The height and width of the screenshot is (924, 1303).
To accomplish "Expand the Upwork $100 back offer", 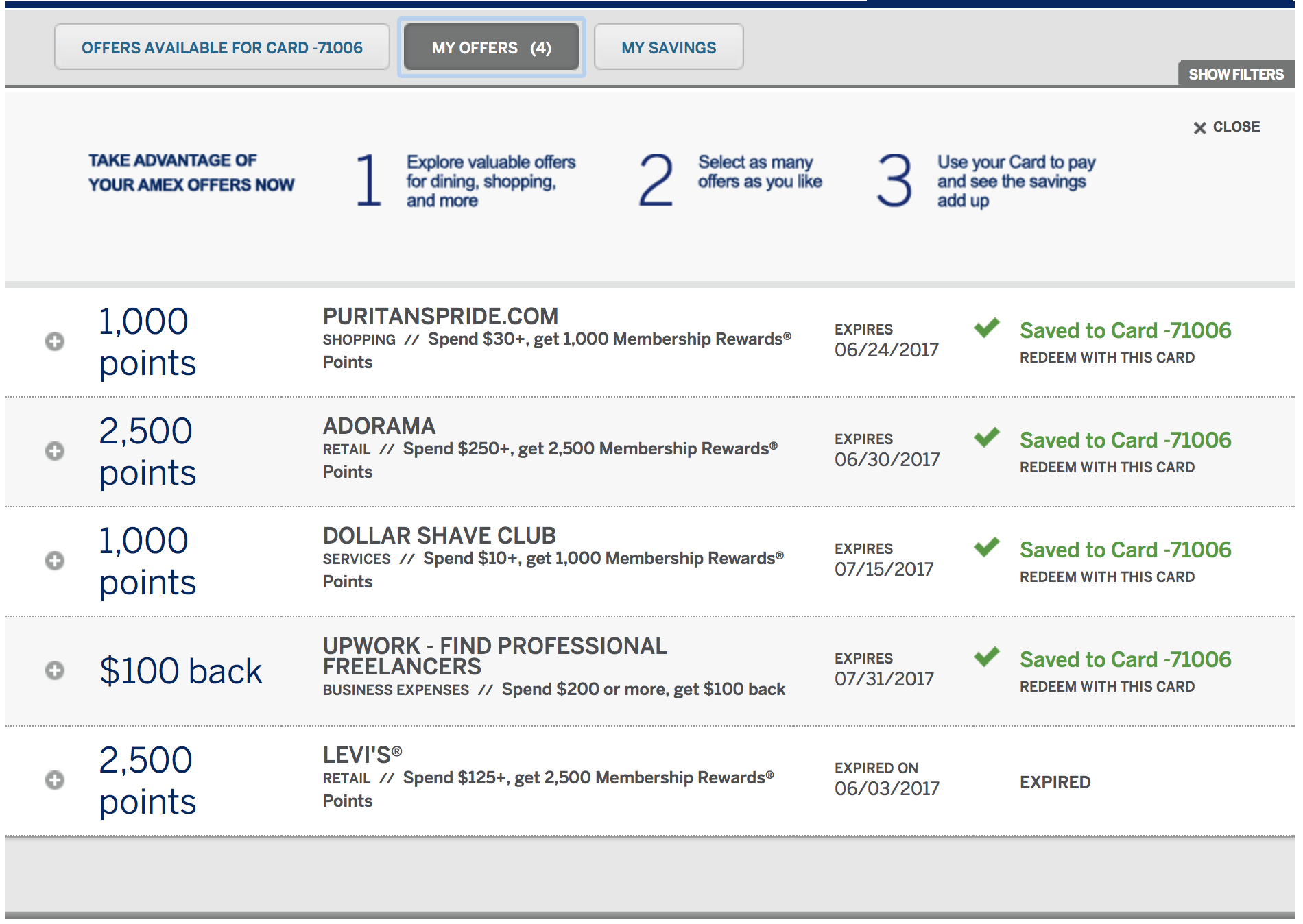I will pyautogui.click(x=55, y=670).
